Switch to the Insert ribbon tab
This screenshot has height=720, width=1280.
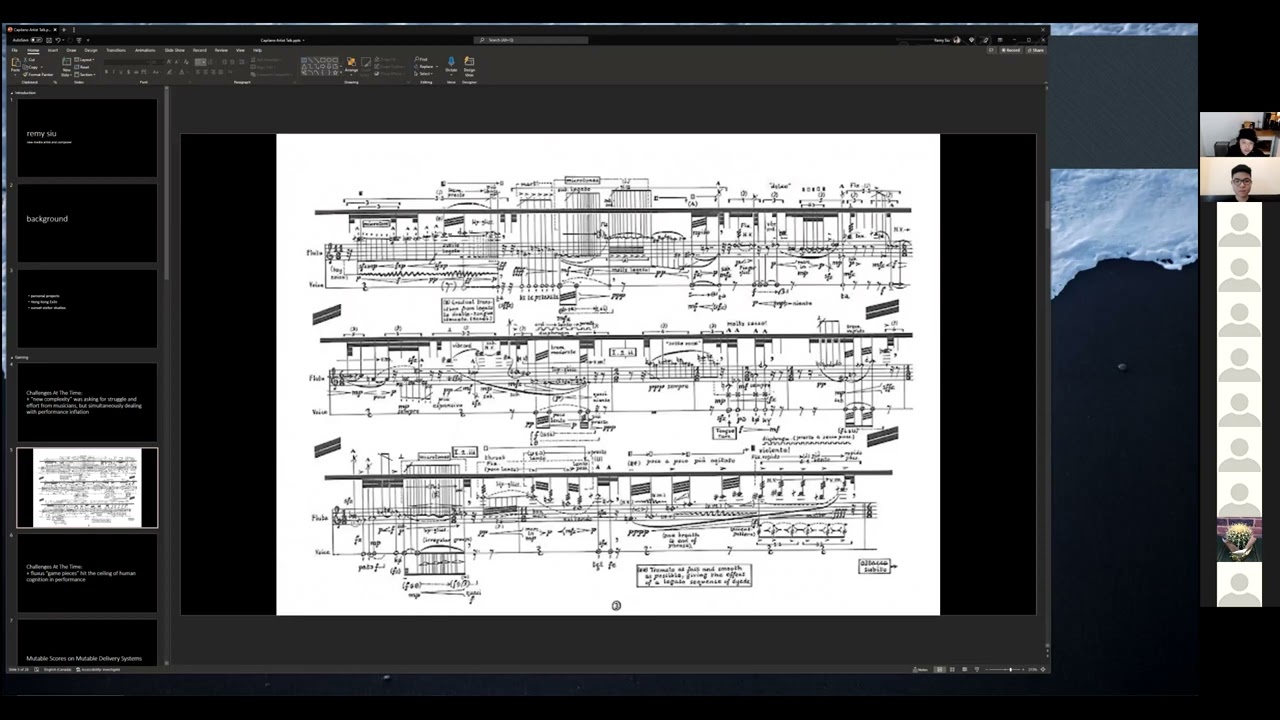(x=53, y=50)
